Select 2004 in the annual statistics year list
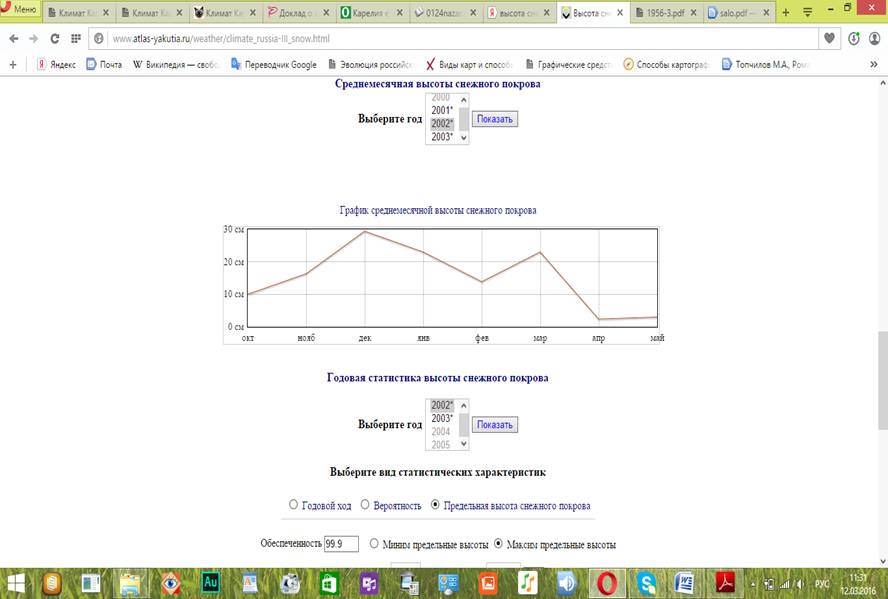888x599 pixels. coord(442,431)
